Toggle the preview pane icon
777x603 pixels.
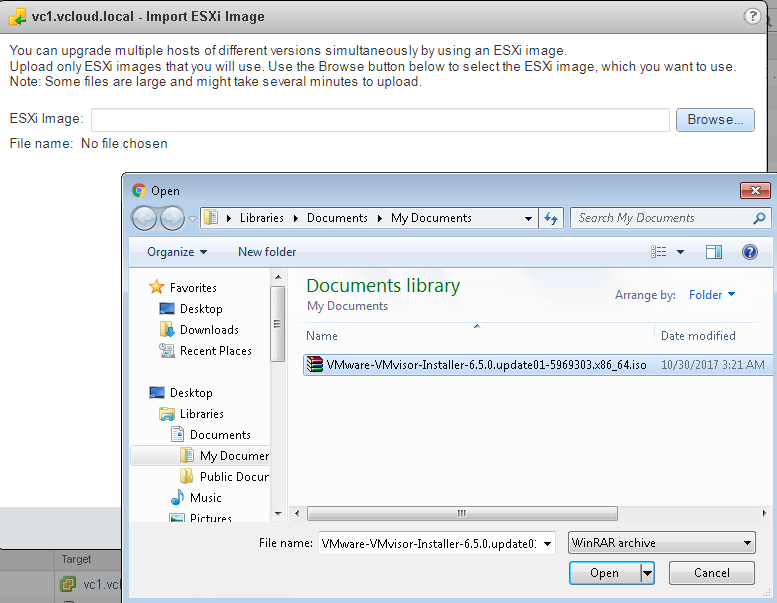click(714, 252)
